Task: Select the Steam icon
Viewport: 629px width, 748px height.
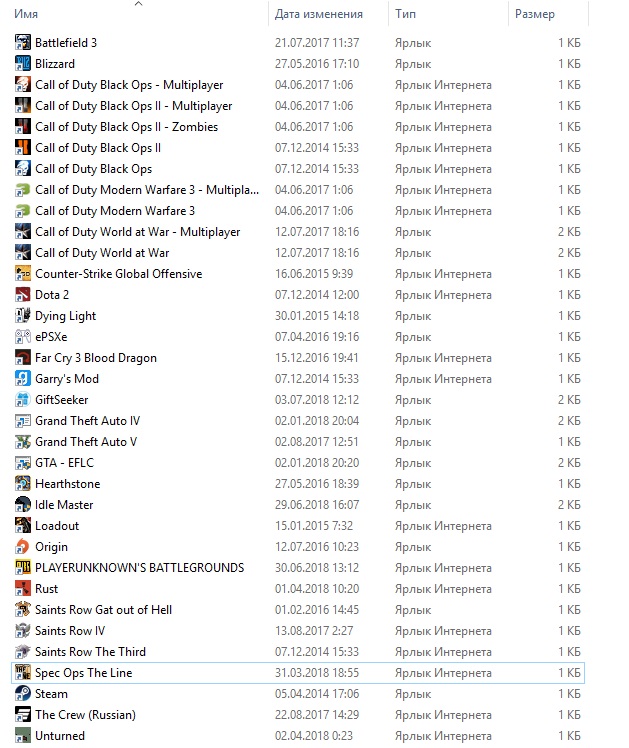Action: 22,693
